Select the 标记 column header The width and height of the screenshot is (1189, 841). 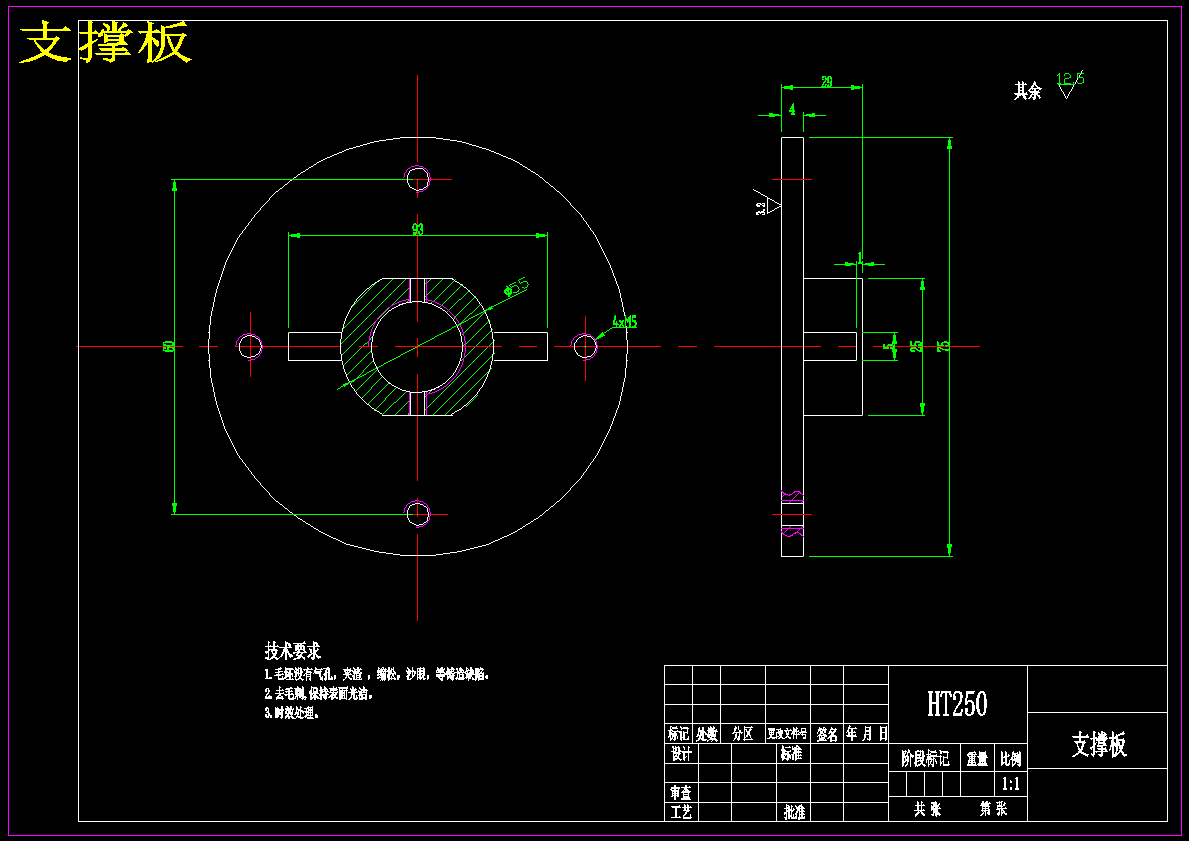[679, 733]
